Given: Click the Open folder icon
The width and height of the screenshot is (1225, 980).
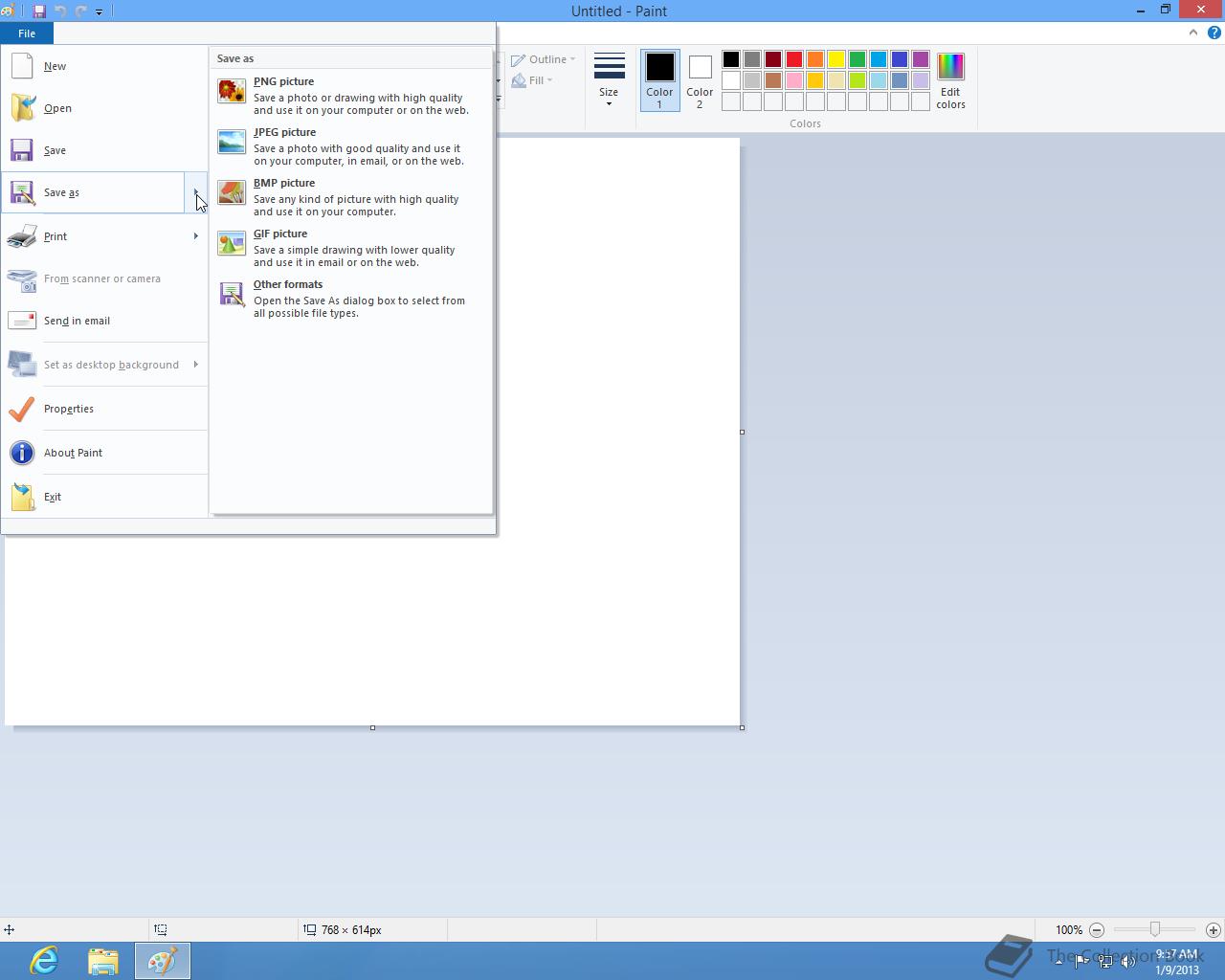Looking at the screenshot, I should click(x=22, y=108).
